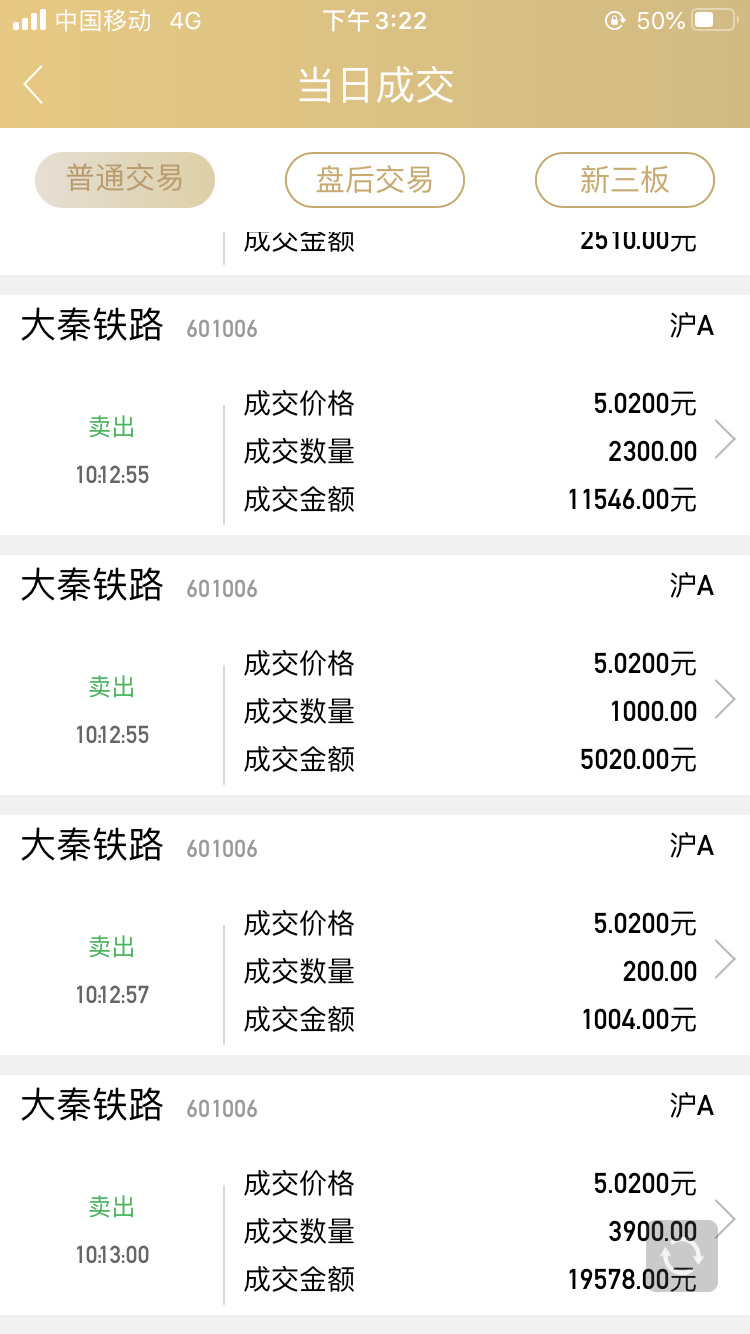This screenshot has height=1334, width=750.
Task: Tap the 大秦铁路 title of 2300.00 quantity trade
Action: (92, 326)
